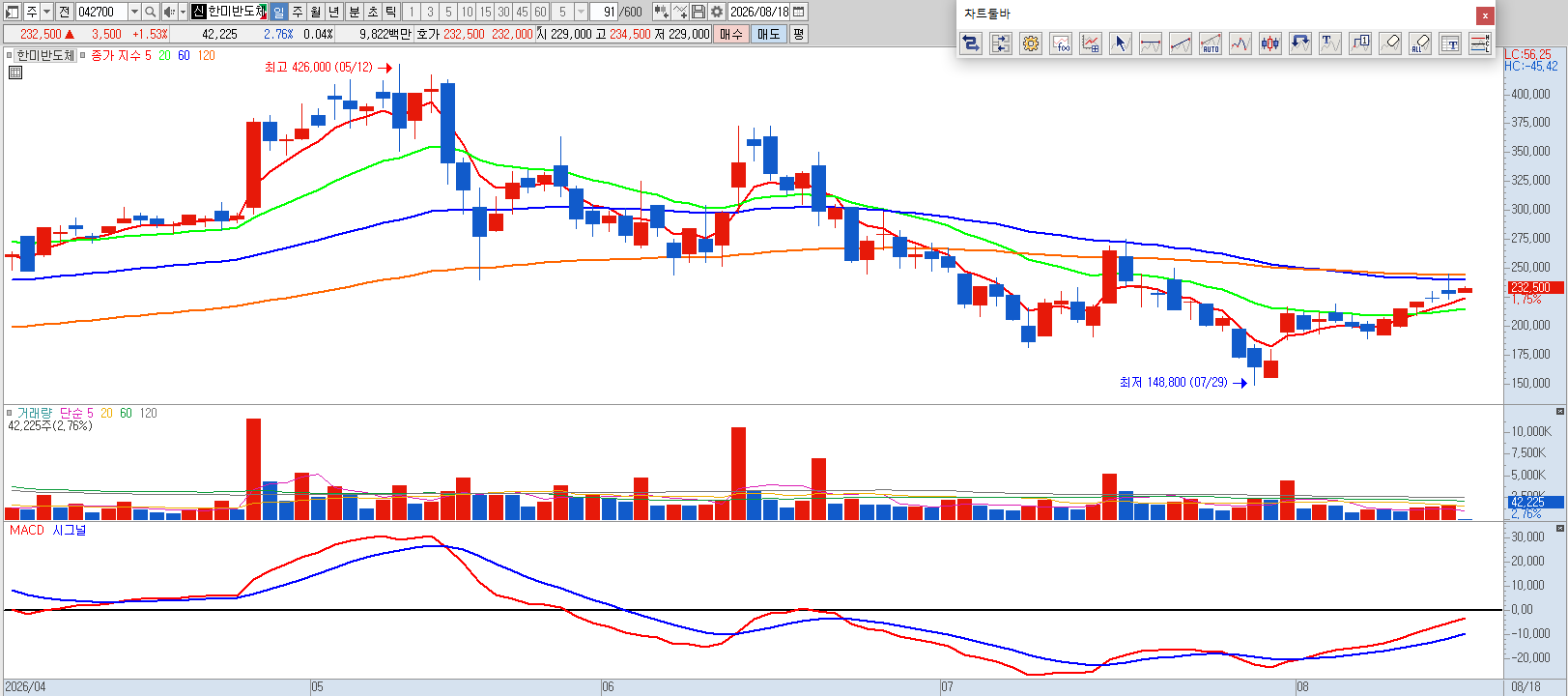Click the stock code input field
Viewport: 1568px width, 696px height.
click(x=101, y=12)
